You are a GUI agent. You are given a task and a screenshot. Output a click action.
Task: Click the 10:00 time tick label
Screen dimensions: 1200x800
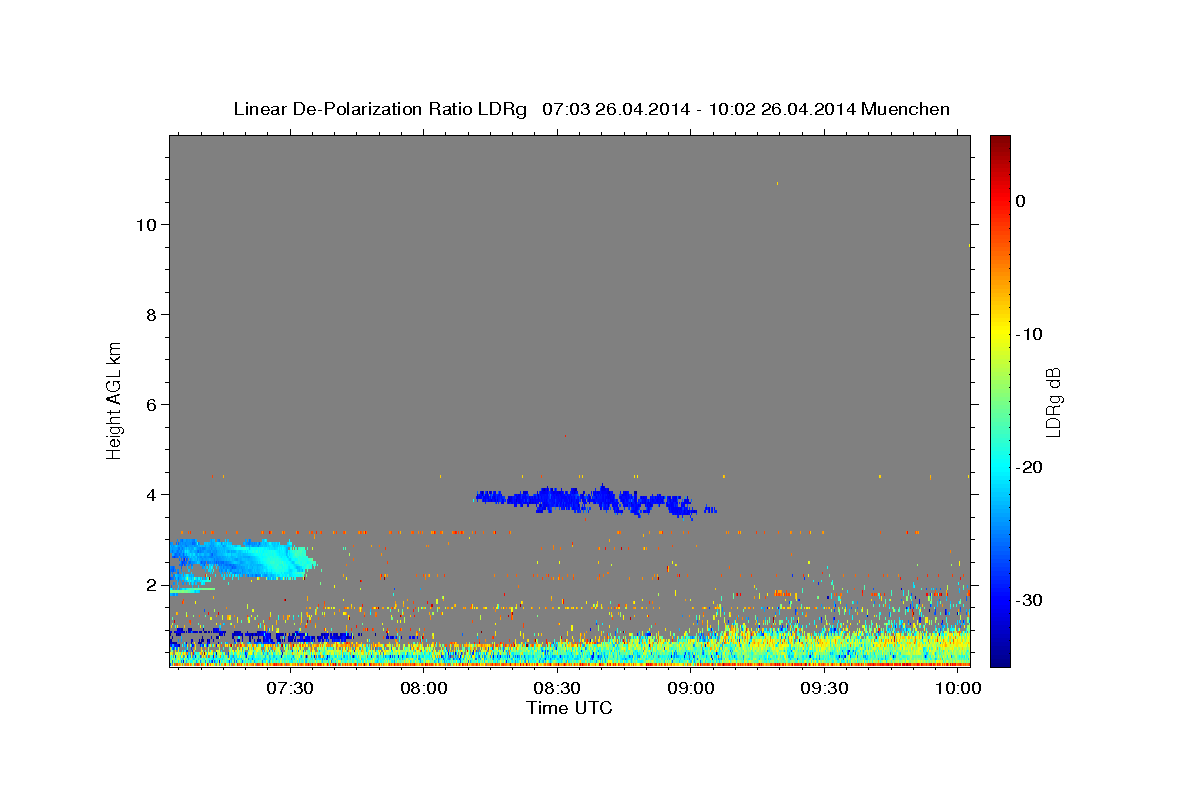[958, 689]
